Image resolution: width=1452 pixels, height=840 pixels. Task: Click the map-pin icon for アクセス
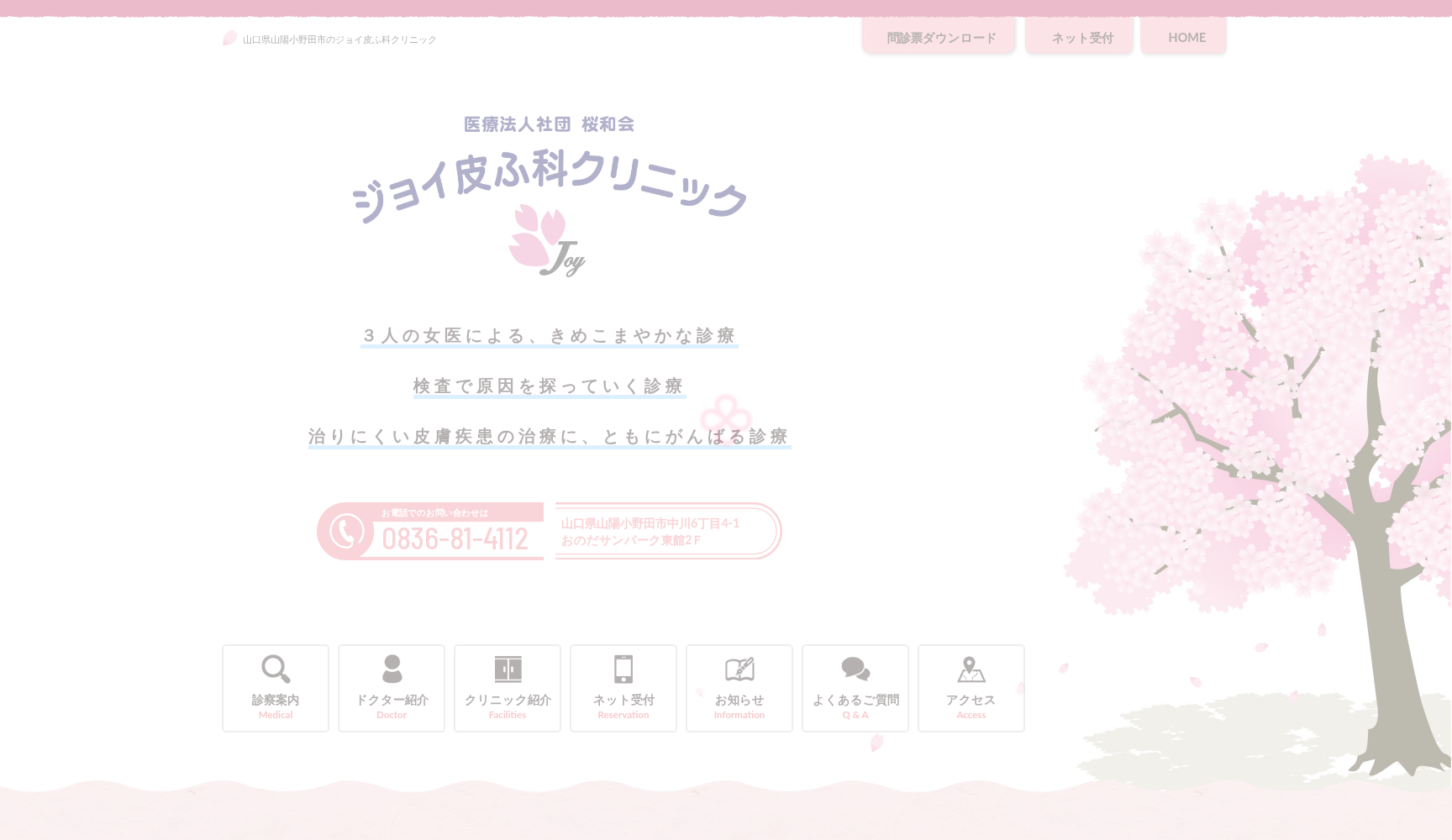coord(971,669)
